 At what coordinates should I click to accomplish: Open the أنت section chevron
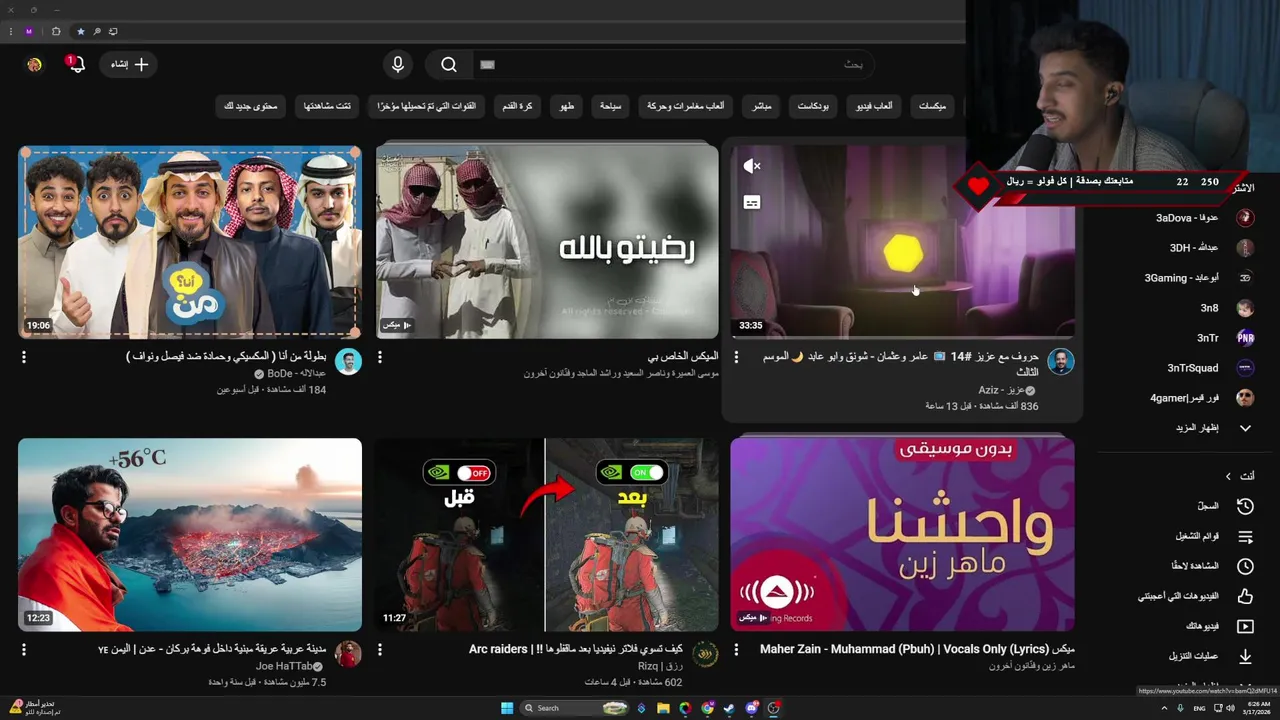[1228, 476]
